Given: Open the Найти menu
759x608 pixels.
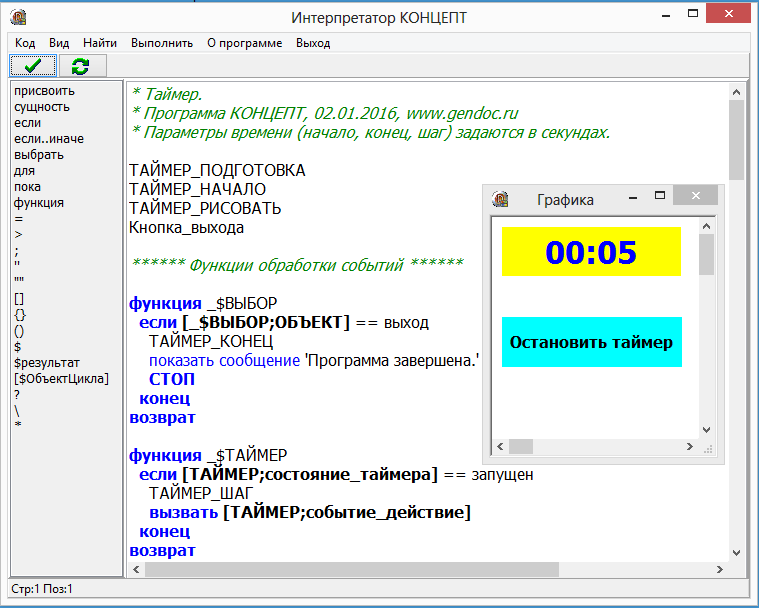Looking at the screenshot, I should [100, 43].
